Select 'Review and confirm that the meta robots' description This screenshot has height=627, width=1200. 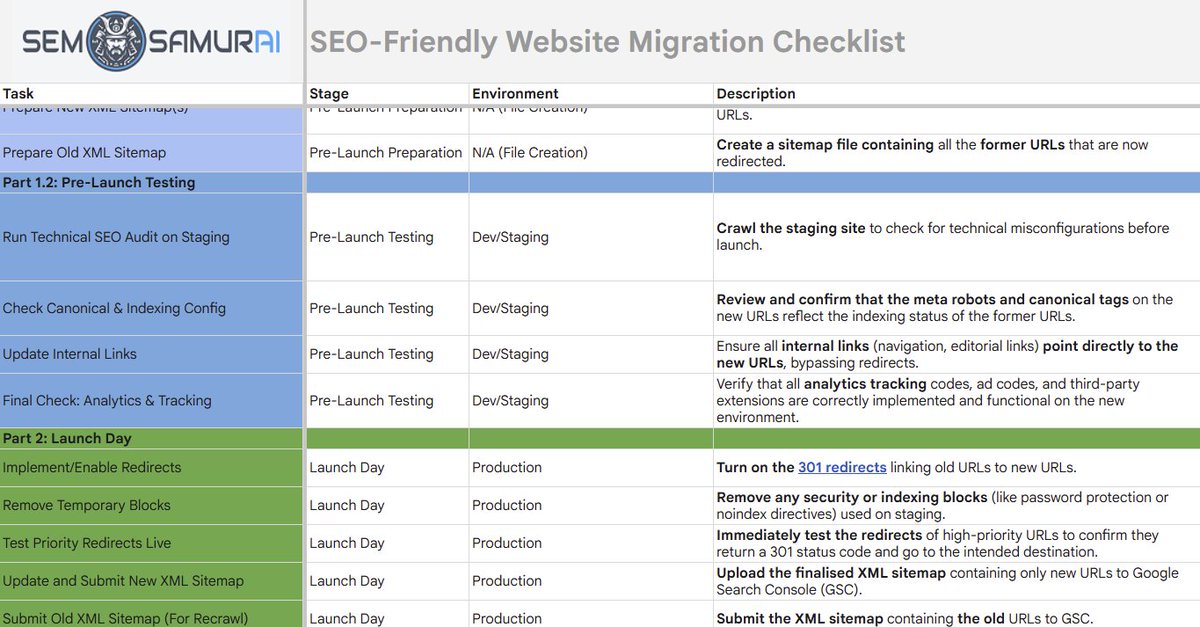click(x=957, y=308)
